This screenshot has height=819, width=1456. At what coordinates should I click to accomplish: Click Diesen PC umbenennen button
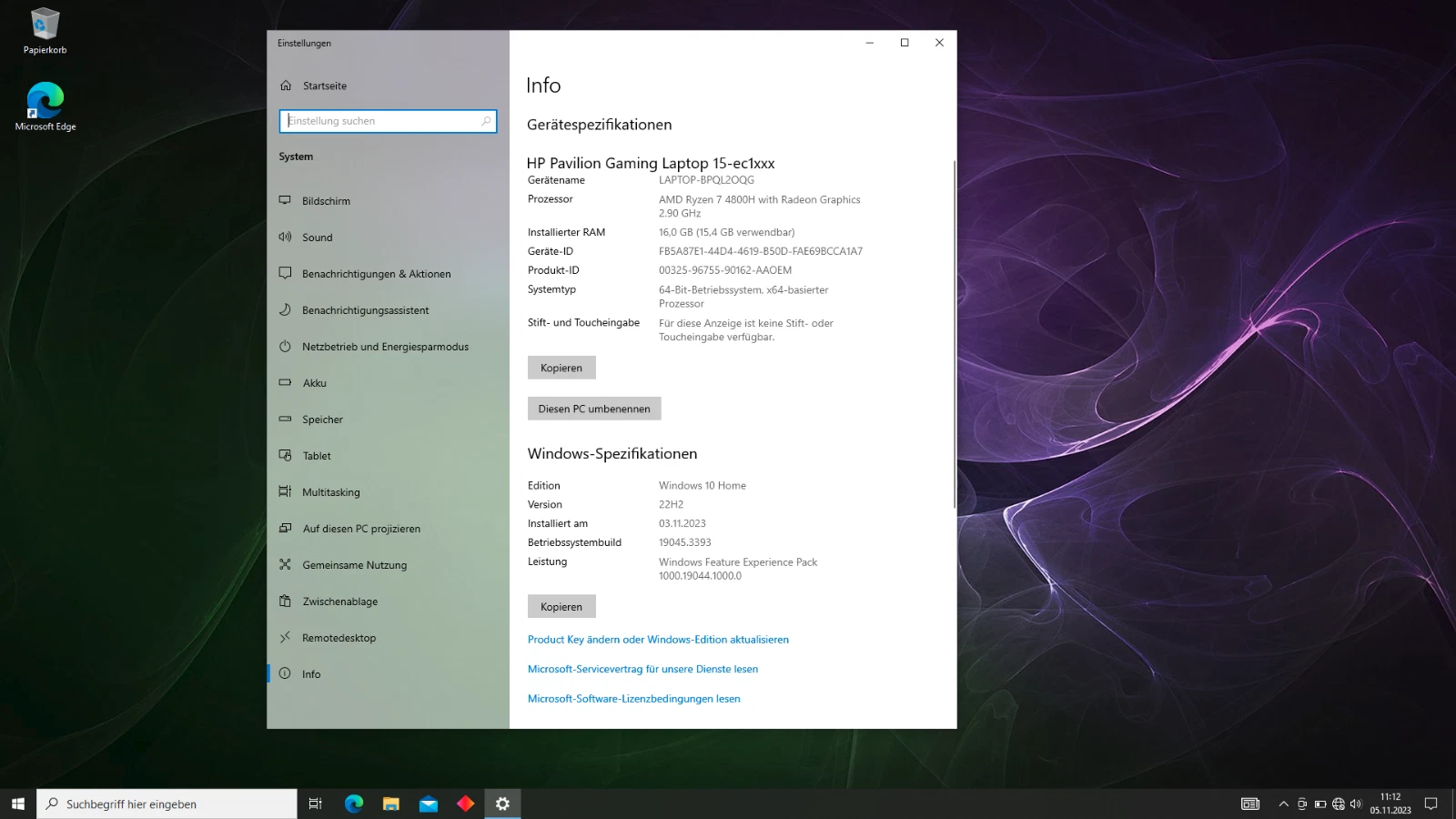coord(594,409)
